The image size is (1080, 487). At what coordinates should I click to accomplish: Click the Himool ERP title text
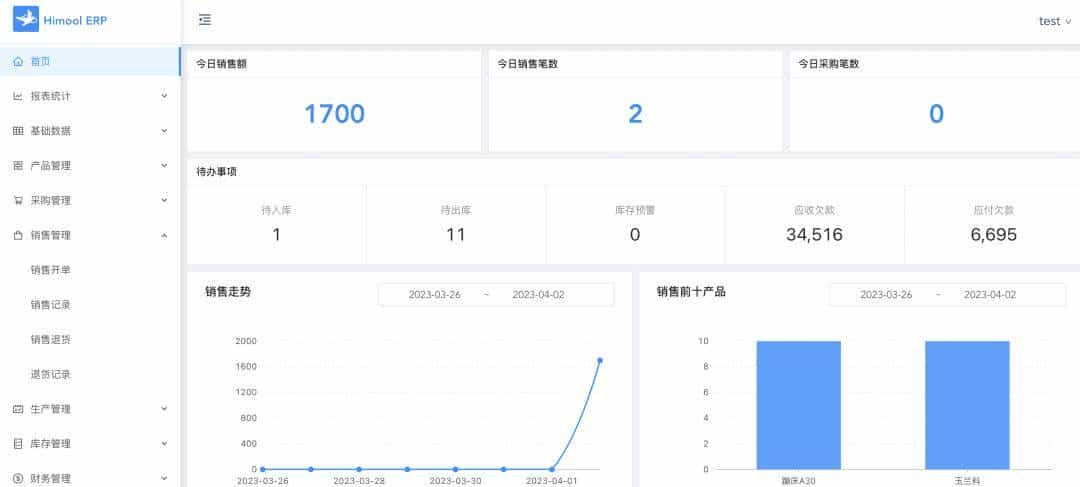coord(75,21)
